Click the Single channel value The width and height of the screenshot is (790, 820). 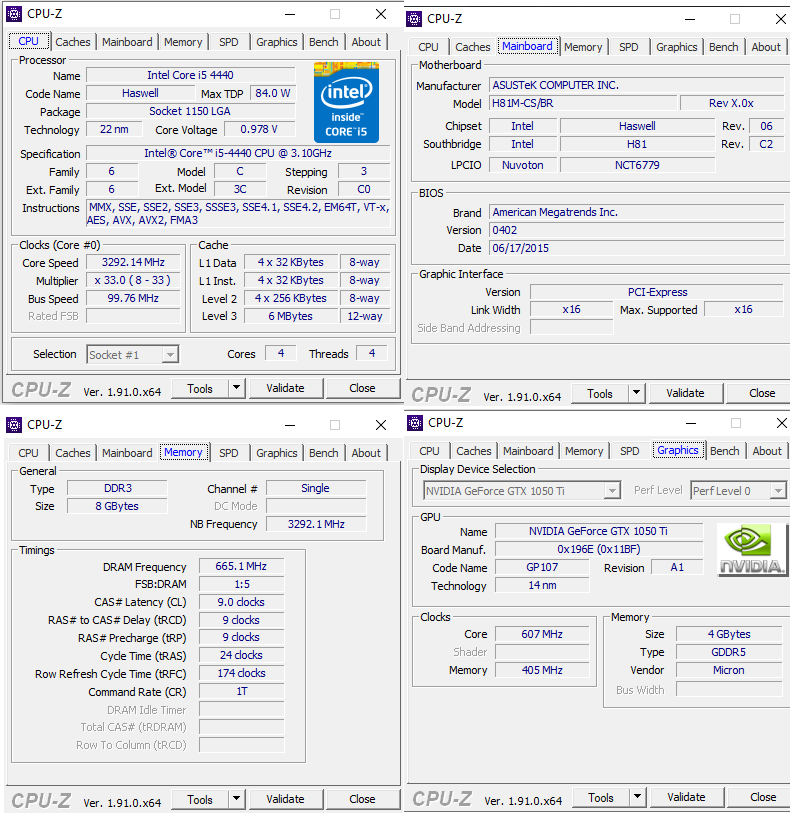pos(315,488)
